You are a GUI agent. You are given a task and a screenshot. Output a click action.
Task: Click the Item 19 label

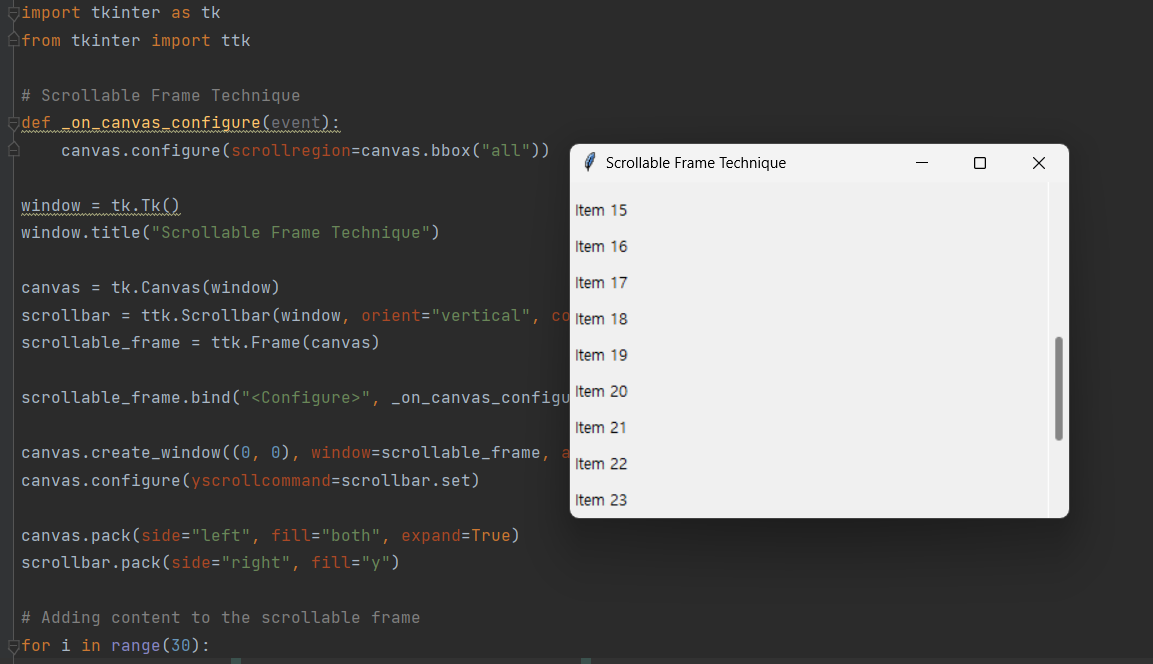[x=601, y=355]
